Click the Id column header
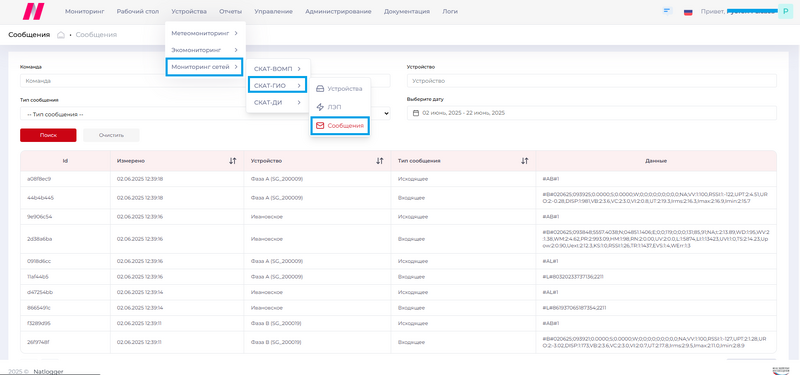This screenshot has height=375, width=800. 65,161
